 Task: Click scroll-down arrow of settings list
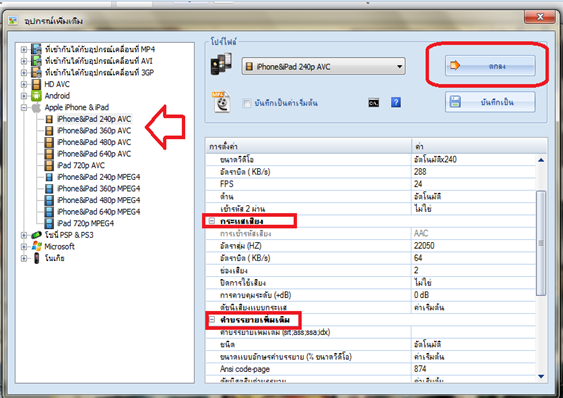[x=541, y=376]
